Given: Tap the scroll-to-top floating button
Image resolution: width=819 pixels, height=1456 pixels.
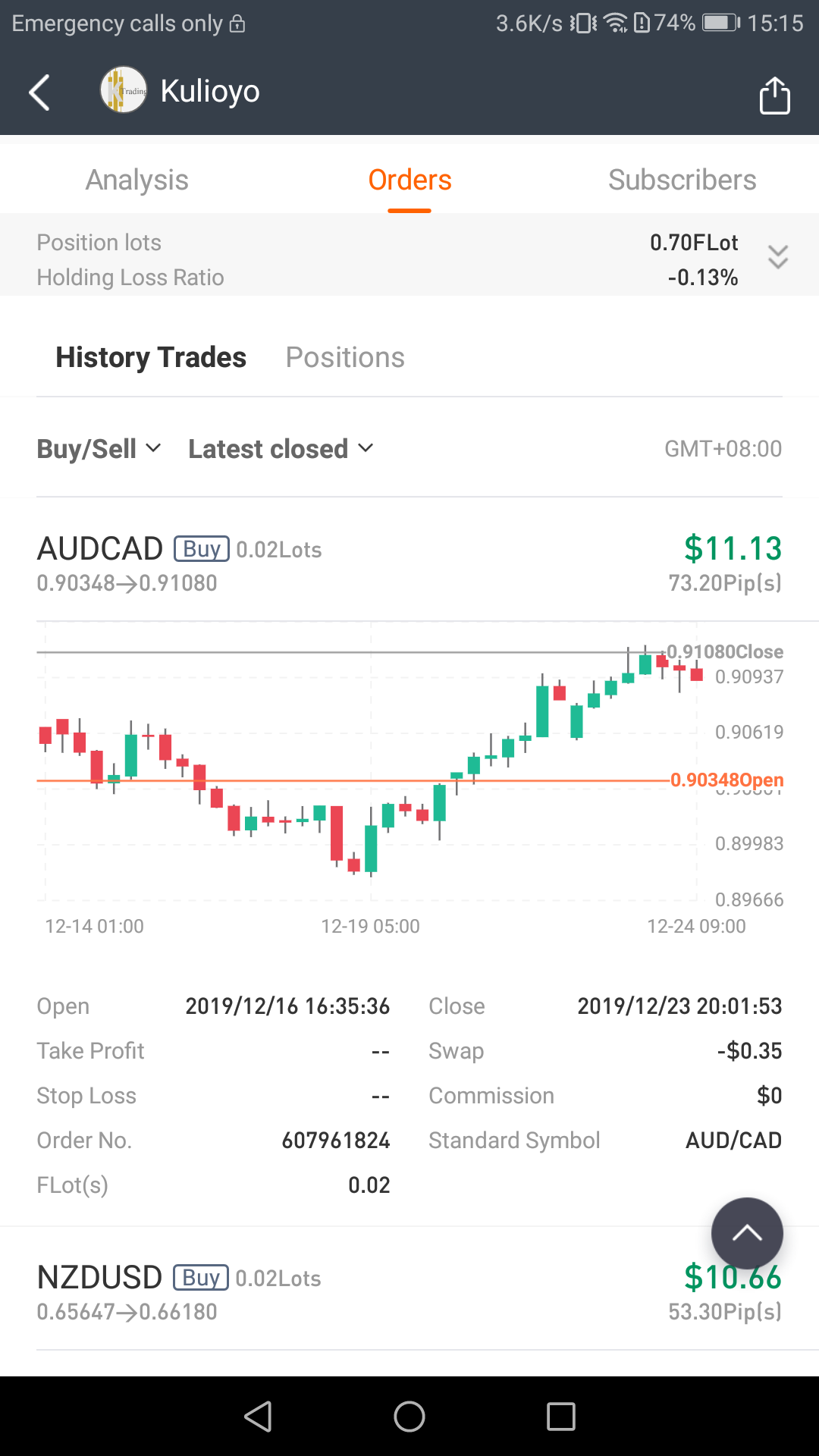Looking at the screenshot, I should tap(747, 1233).
